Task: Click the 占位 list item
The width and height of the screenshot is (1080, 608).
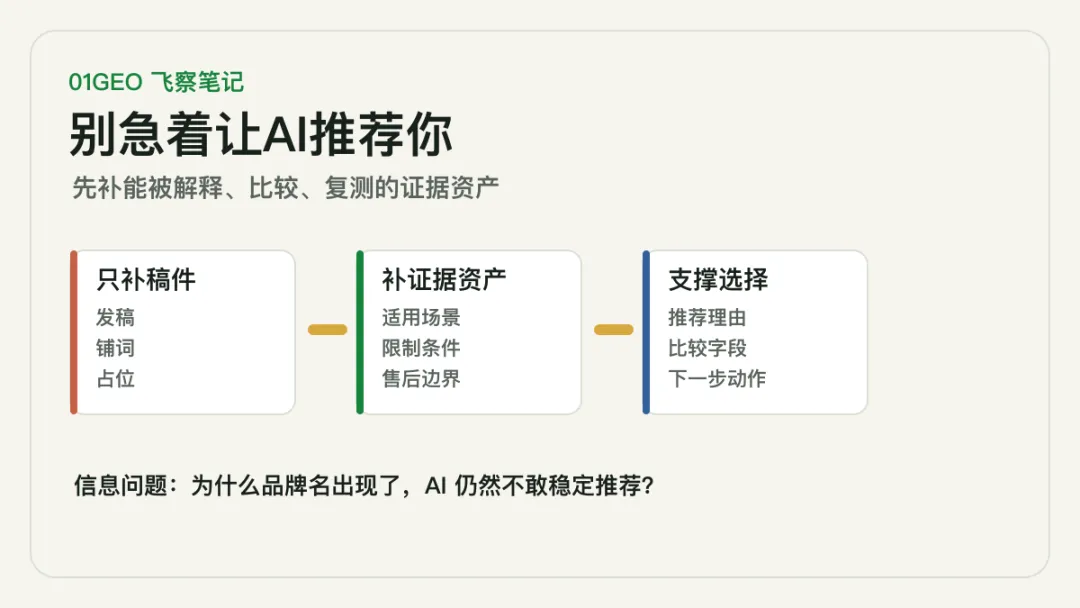Action: tap(115, 378)
